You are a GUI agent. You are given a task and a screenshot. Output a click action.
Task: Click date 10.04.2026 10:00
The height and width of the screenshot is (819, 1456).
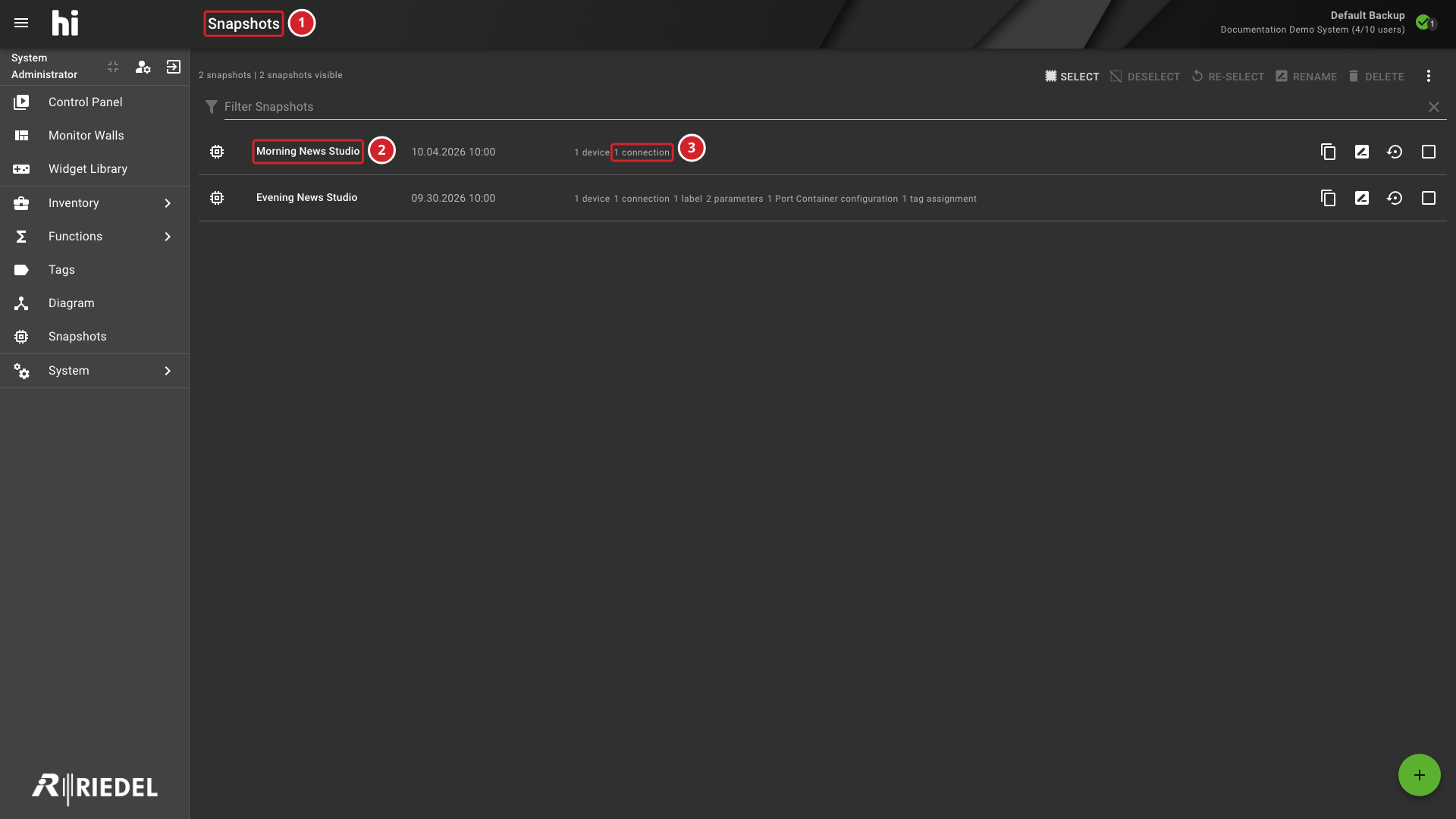453,152
